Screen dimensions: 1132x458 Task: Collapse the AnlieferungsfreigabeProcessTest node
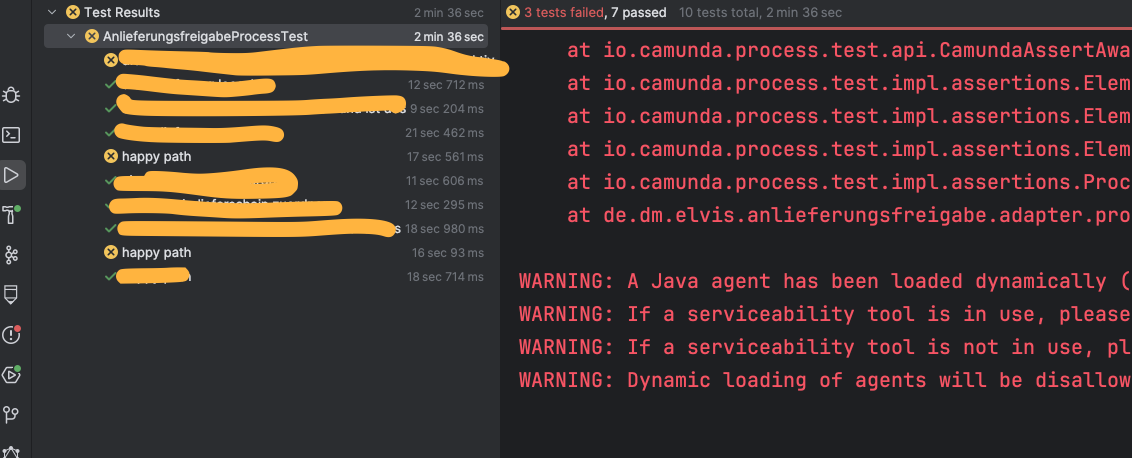point(71,37)
